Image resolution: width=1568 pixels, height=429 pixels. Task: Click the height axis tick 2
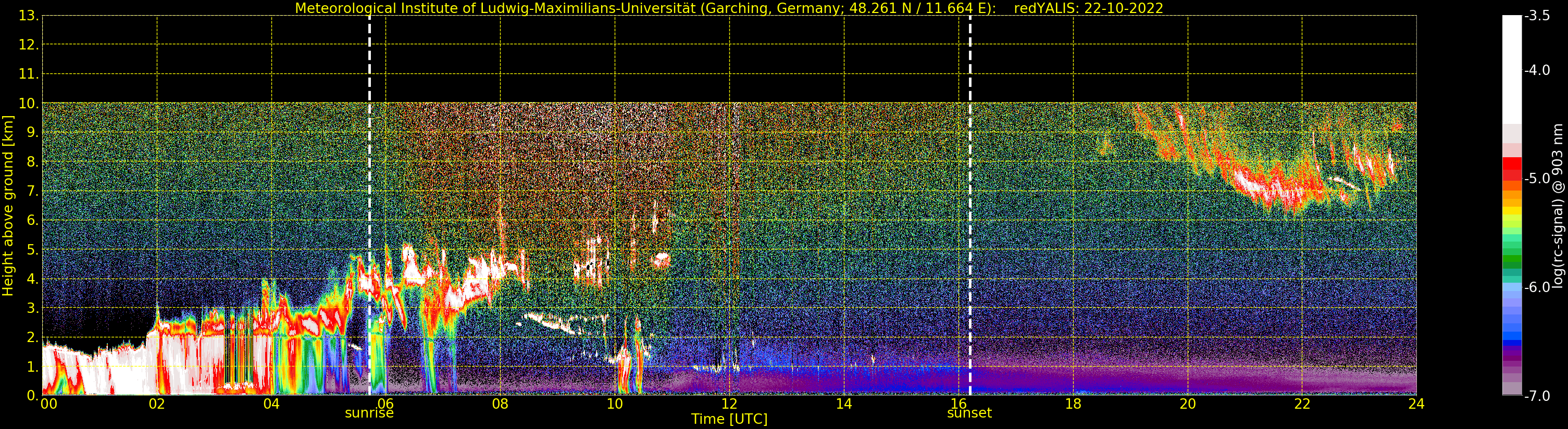32,338
